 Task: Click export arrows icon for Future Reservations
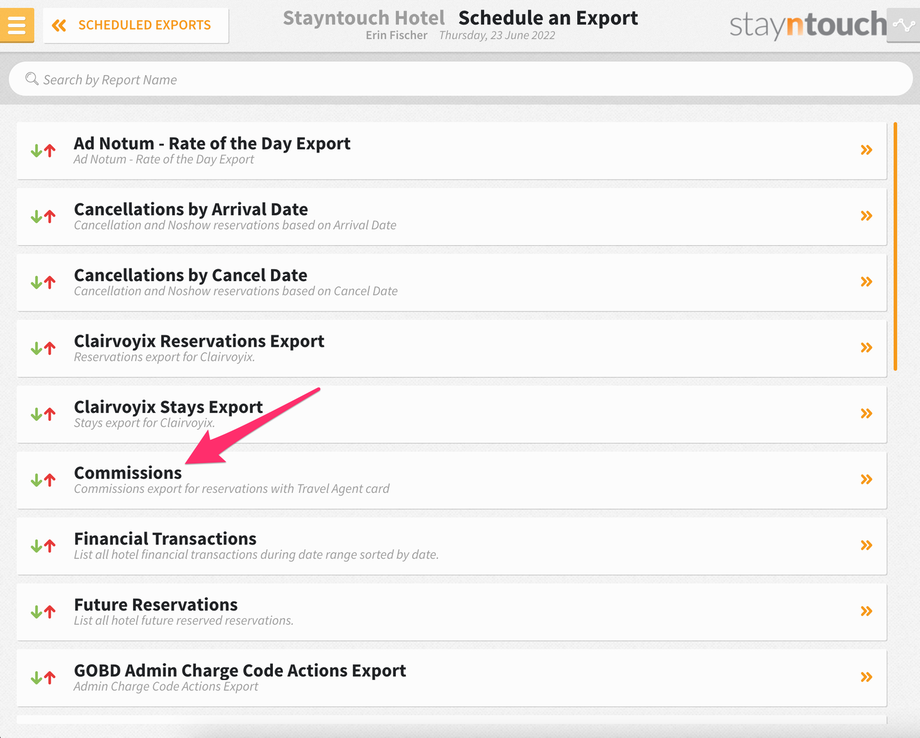tap(43, 612)
